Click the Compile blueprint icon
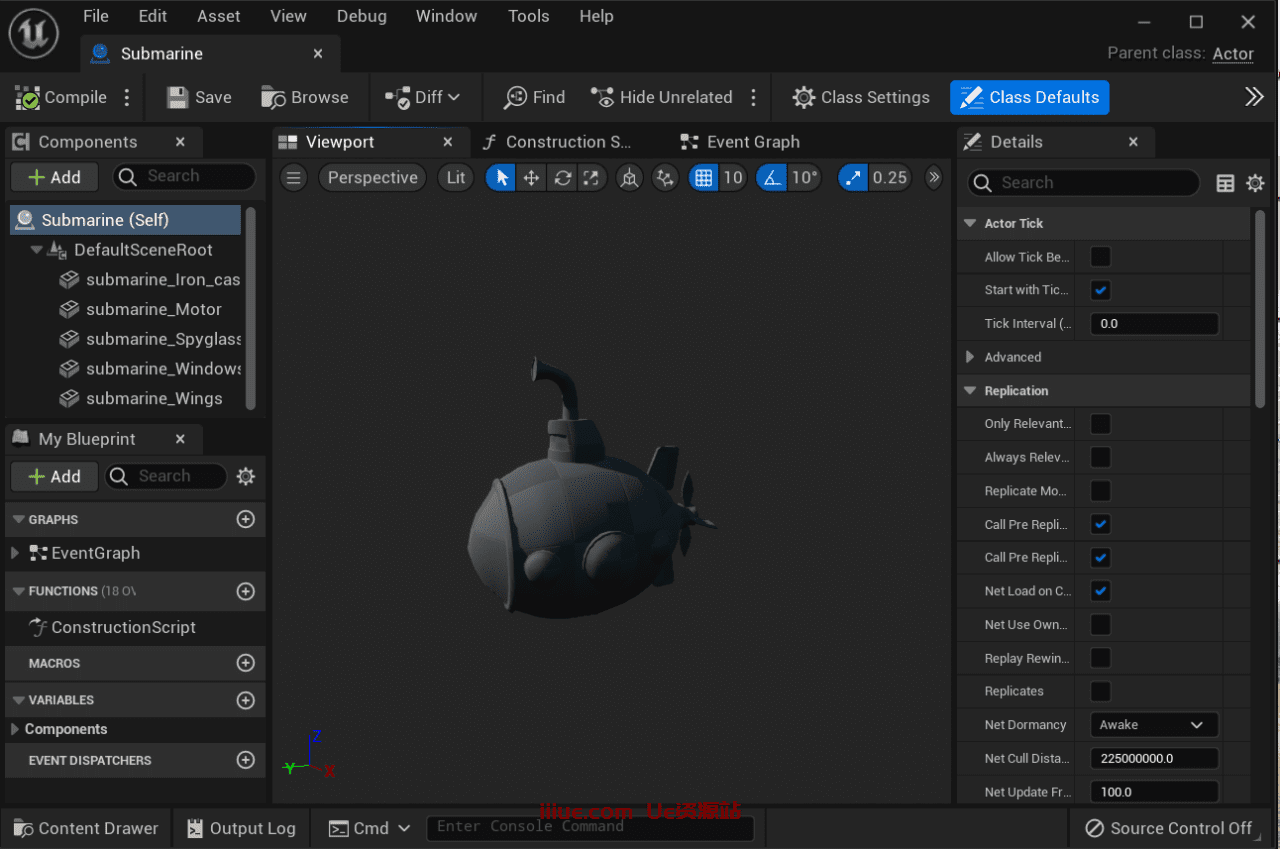Screen dimensions: 1280x849 tap(28, 98)
